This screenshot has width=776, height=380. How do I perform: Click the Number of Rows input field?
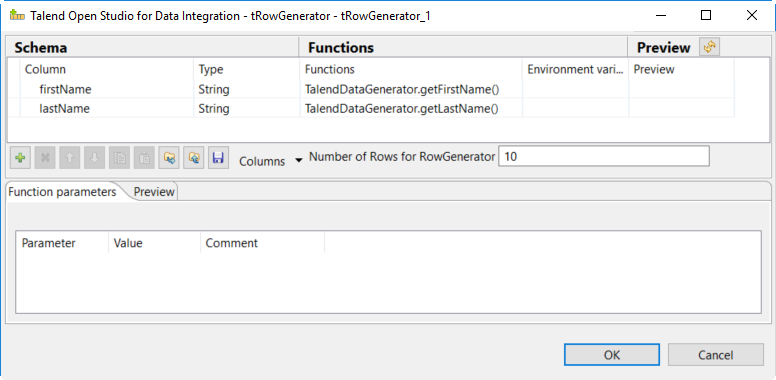604,156
